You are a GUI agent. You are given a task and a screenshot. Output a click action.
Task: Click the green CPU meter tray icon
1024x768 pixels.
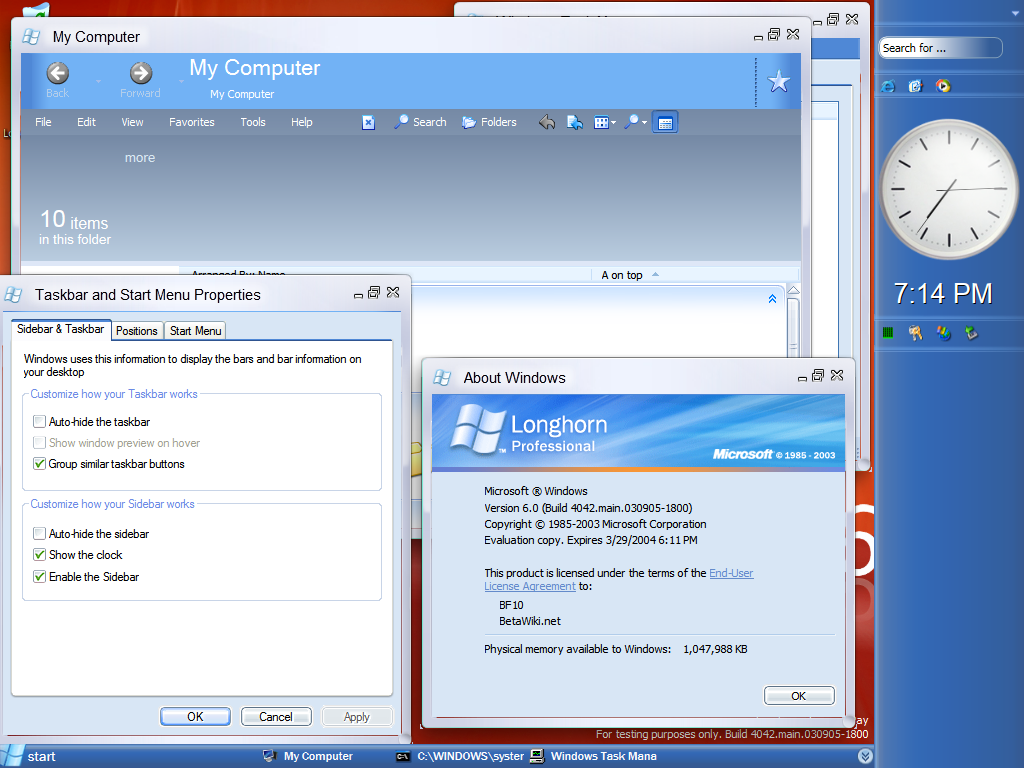pos(888,333)
